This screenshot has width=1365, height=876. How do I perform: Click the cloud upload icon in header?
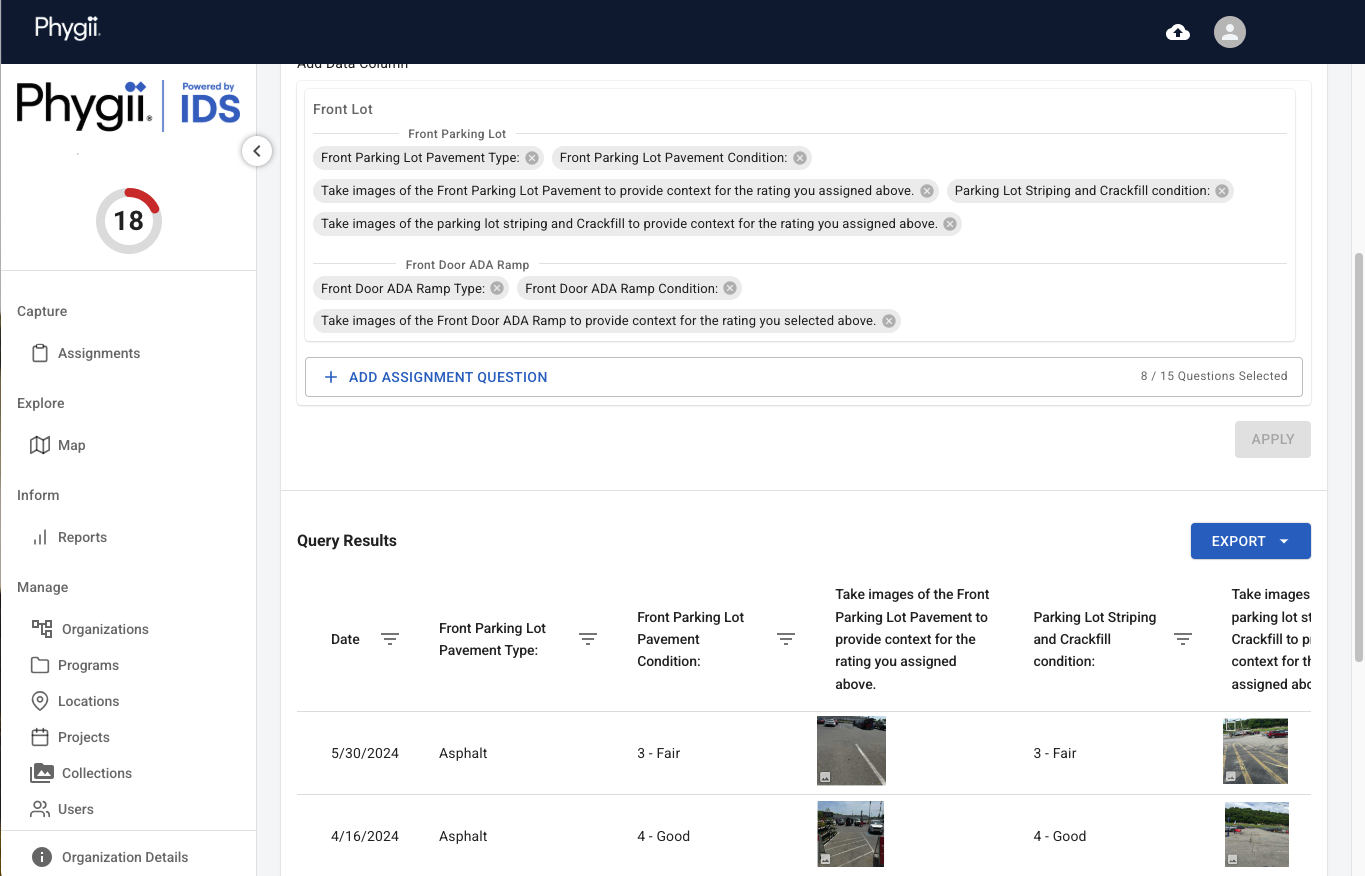[x=1178, y=32]
